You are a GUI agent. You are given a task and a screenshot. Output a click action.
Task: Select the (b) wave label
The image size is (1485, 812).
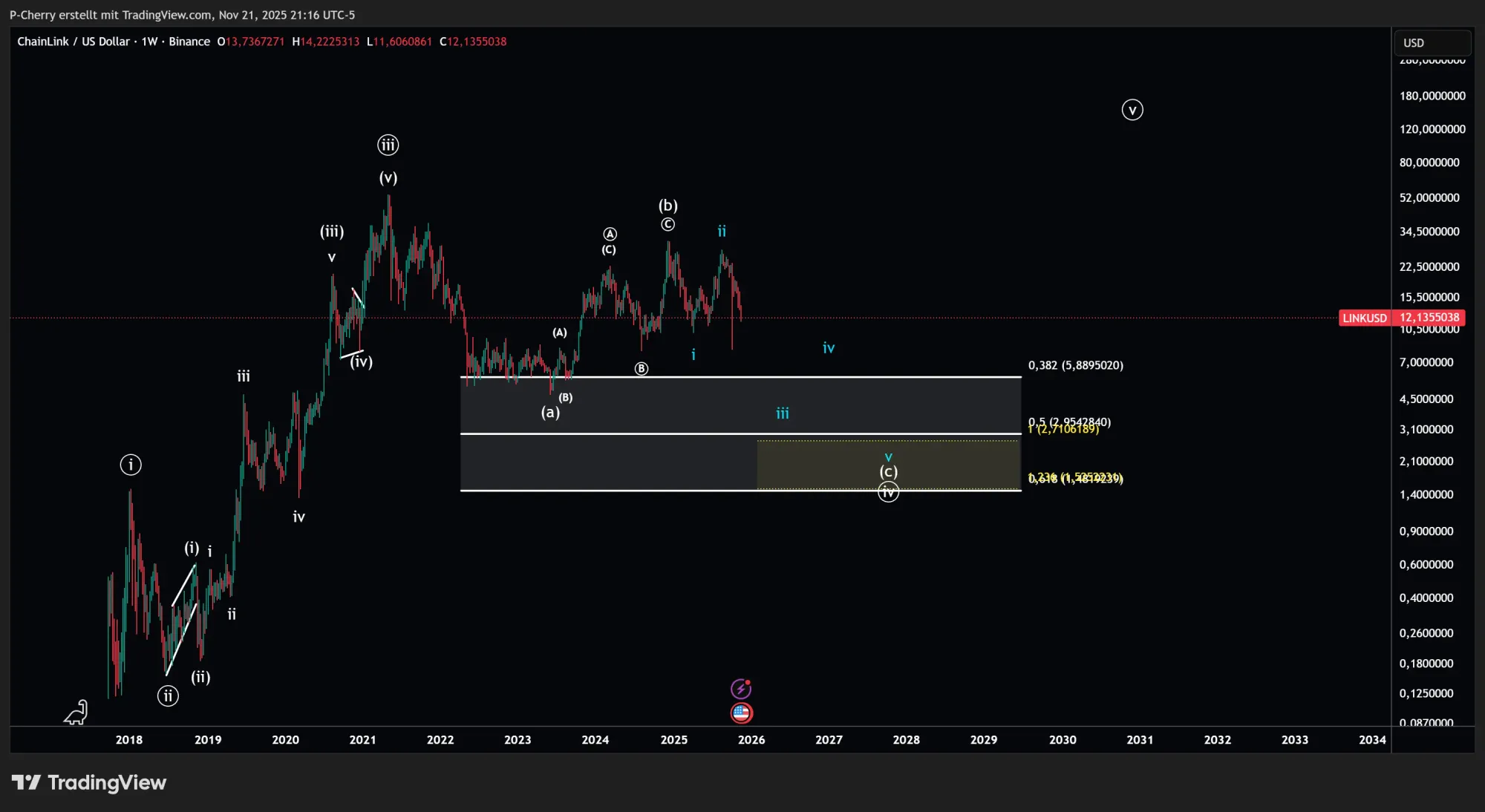[668, 205]
